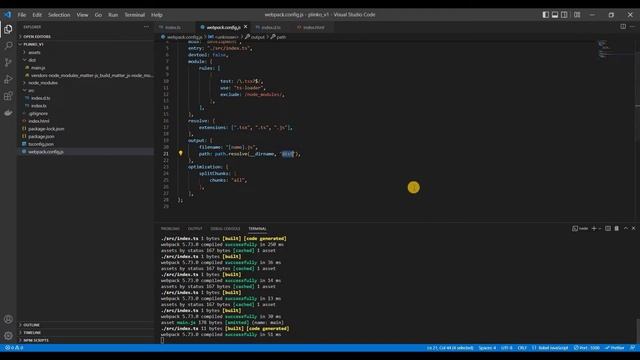Open the Go menu

click(98, 15)
